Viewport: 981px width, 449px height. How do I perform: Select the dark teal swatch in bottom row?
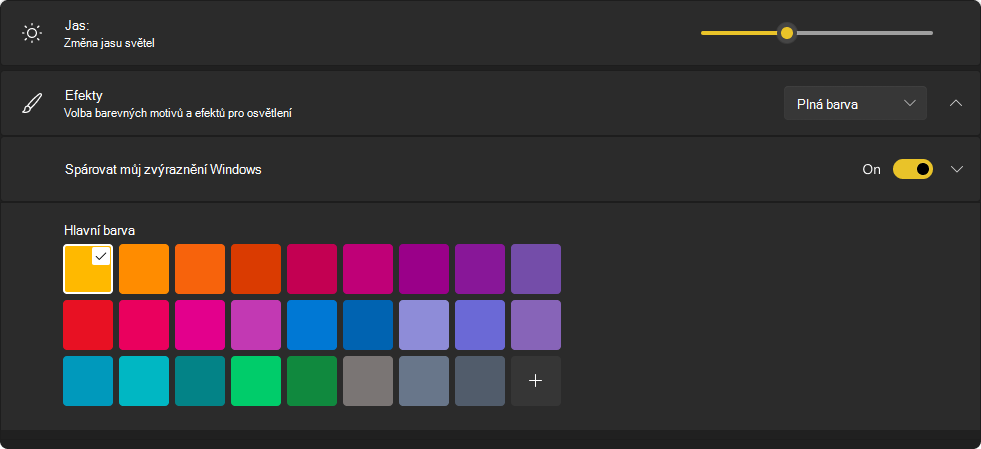coord(200,381)
